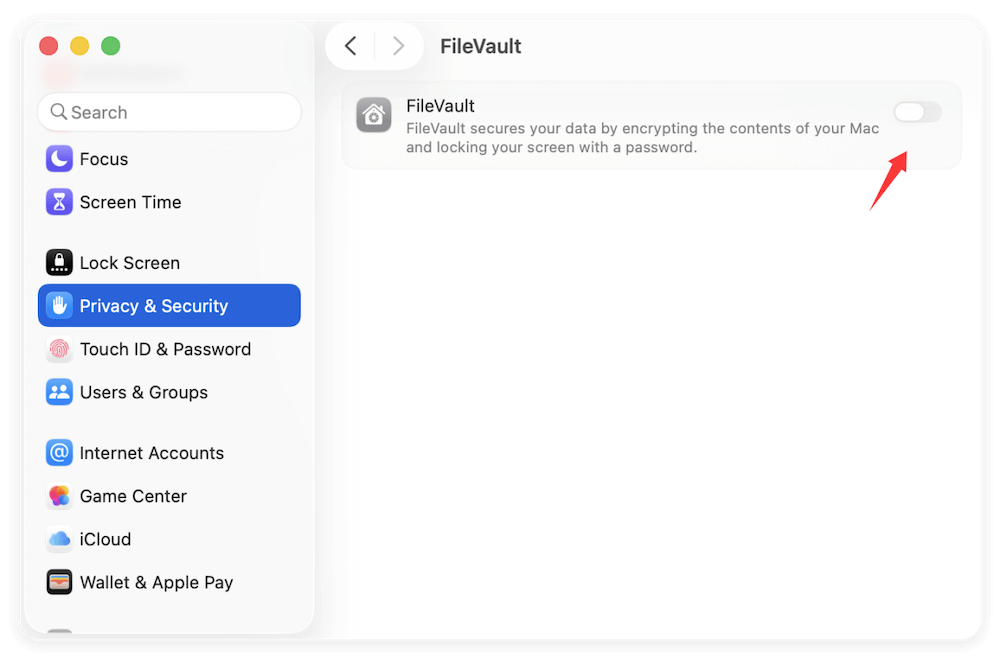
Task: Enable the FileVault switch
Action: pyautogui.click(x=917, y=112)
